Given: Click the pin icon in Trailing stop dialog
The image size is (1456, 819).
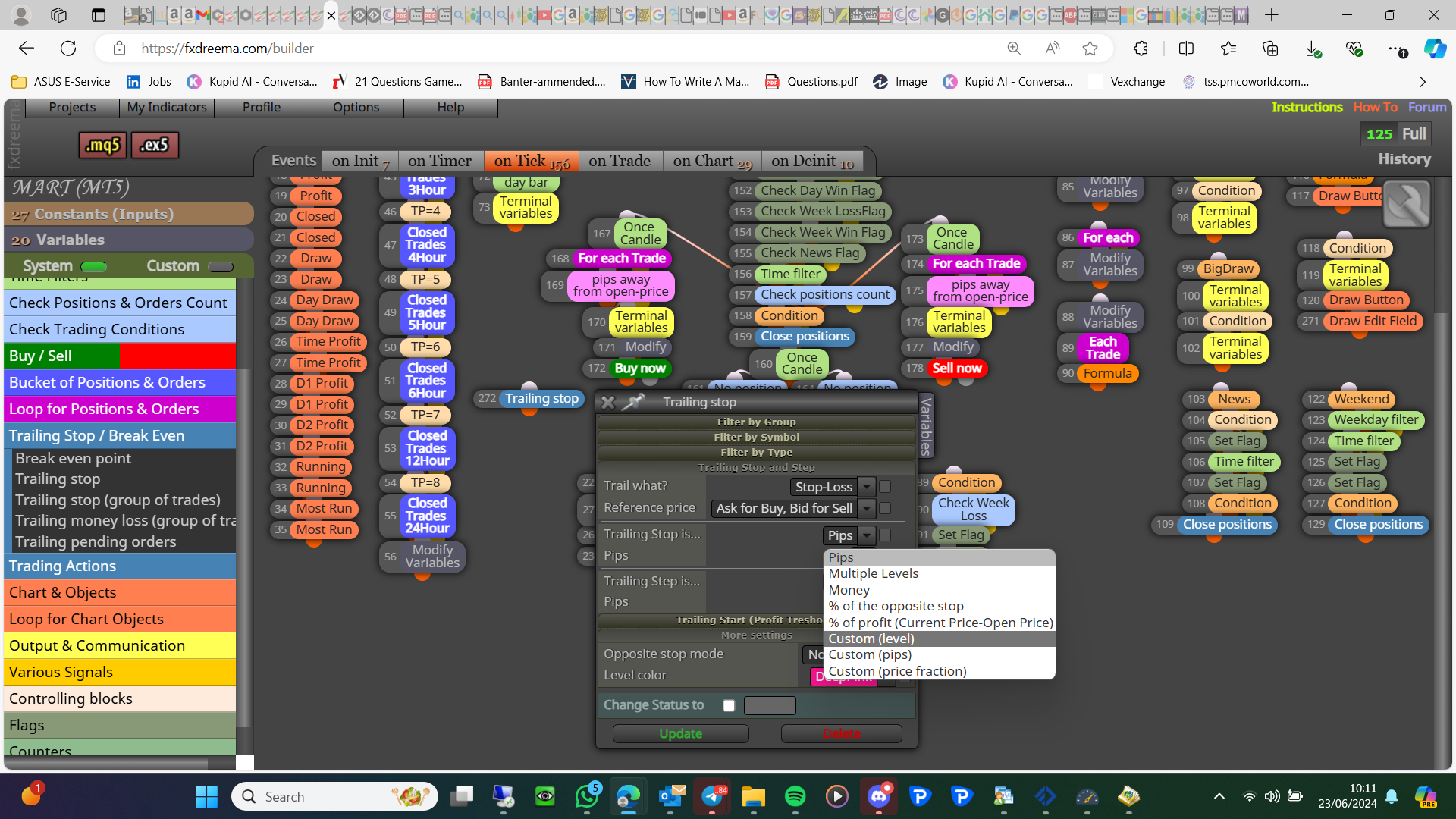Looking at the screenshot, I should tap(632, 402).
